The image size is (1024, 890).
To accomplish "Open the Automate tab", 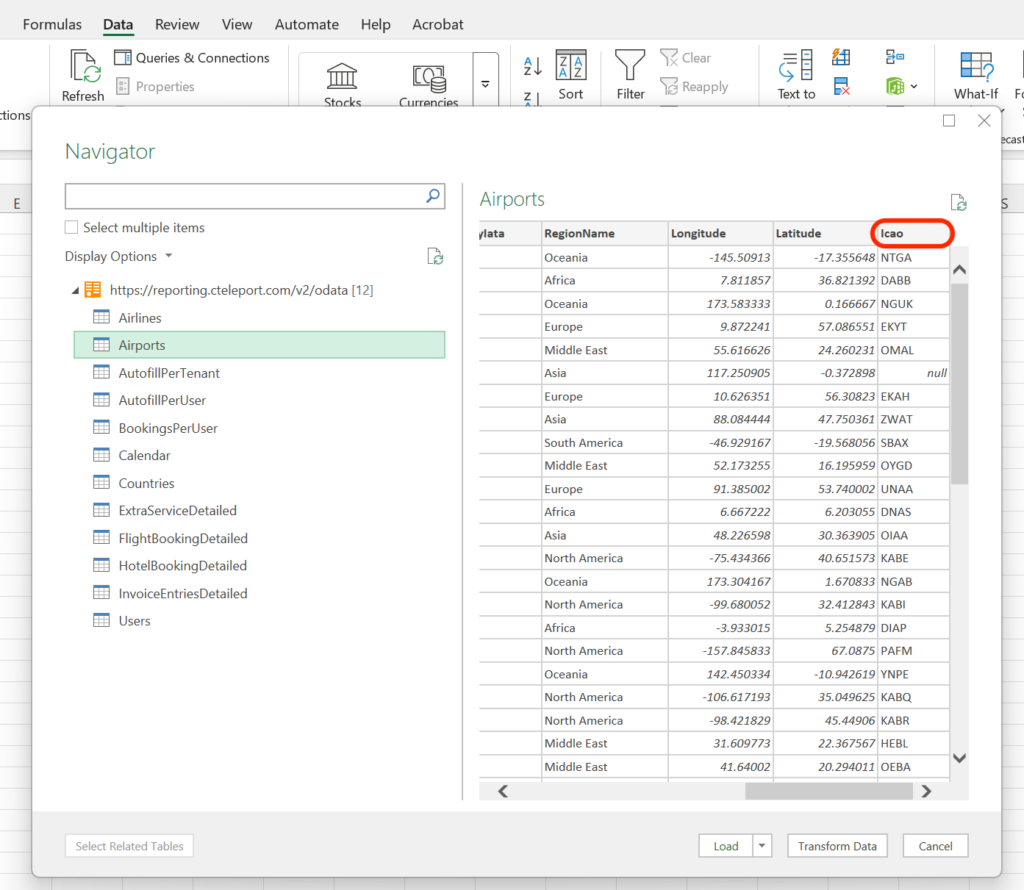I will (x=306, y=25).
